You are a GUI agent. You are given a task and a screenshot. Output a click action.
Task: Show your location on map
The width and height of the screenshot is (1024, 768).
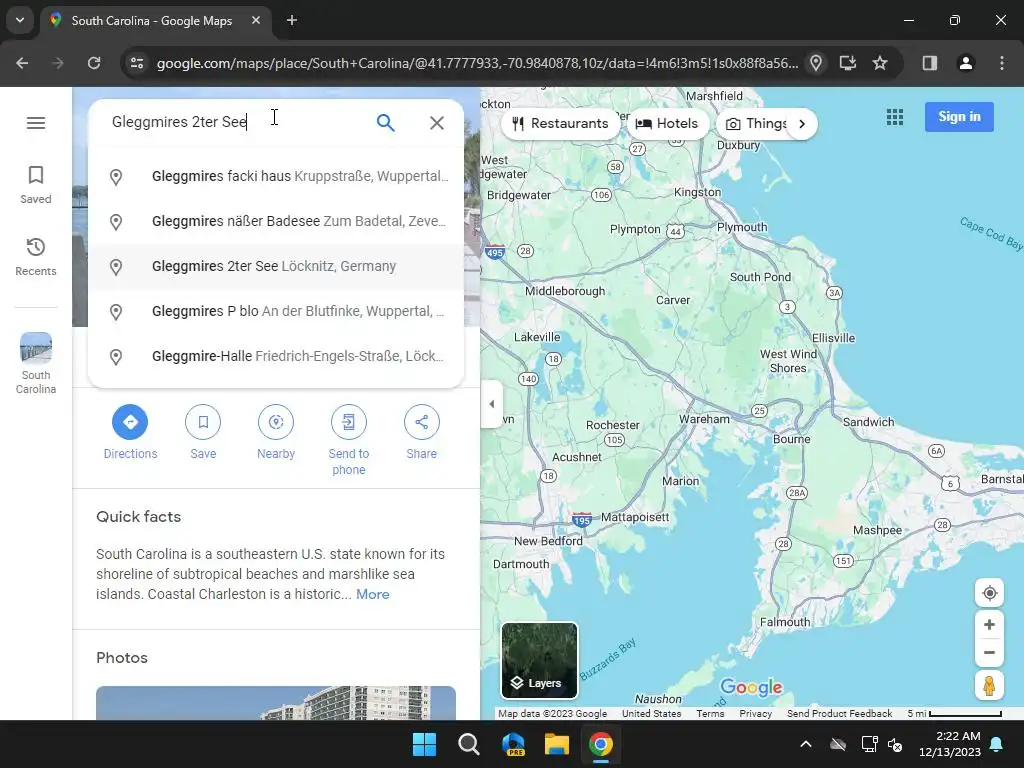click(989, 593)
